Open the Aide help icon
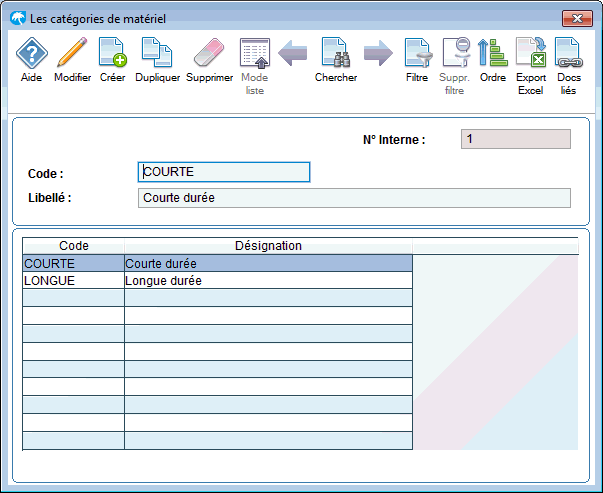Image resolution: width=603 pixels, height=493 pixels. 32,53
